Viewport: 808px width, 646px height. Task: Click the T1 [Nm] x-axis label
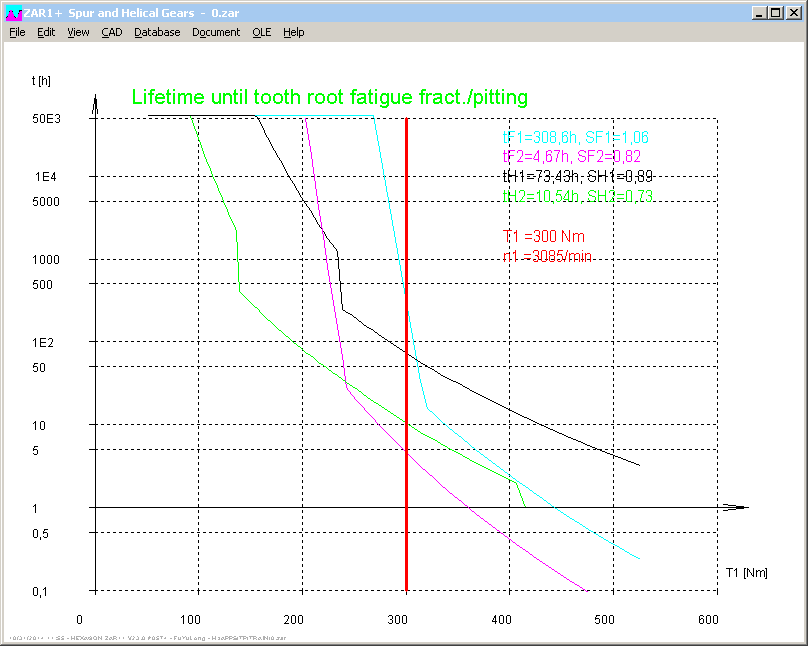click(x=746, y=572)
